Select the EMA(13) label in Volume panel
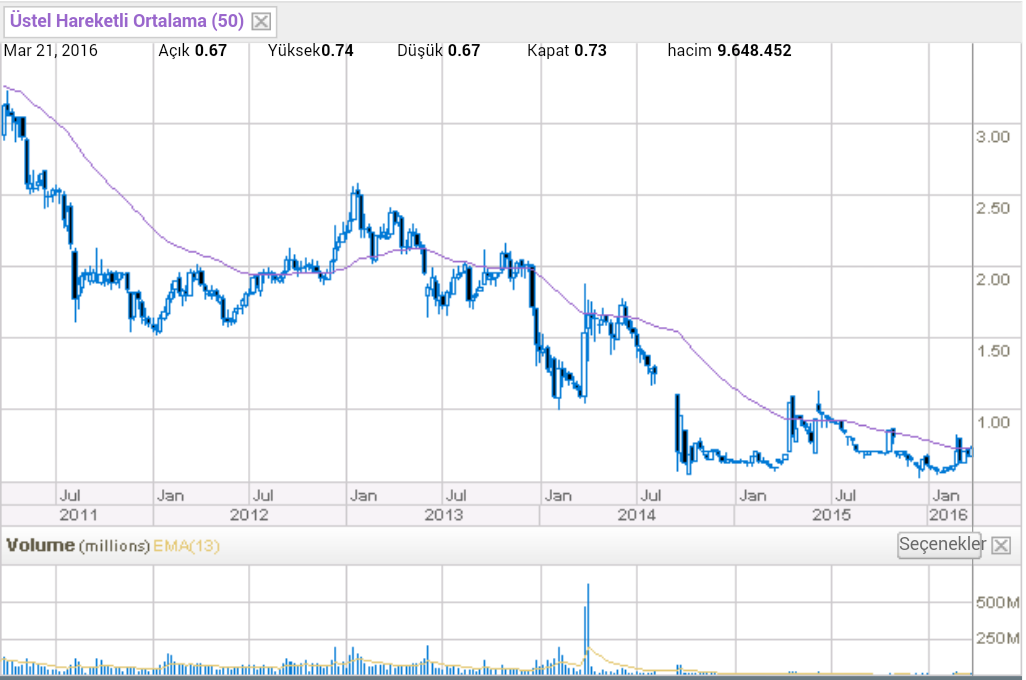1026x680 pixels. coord(186,546)
